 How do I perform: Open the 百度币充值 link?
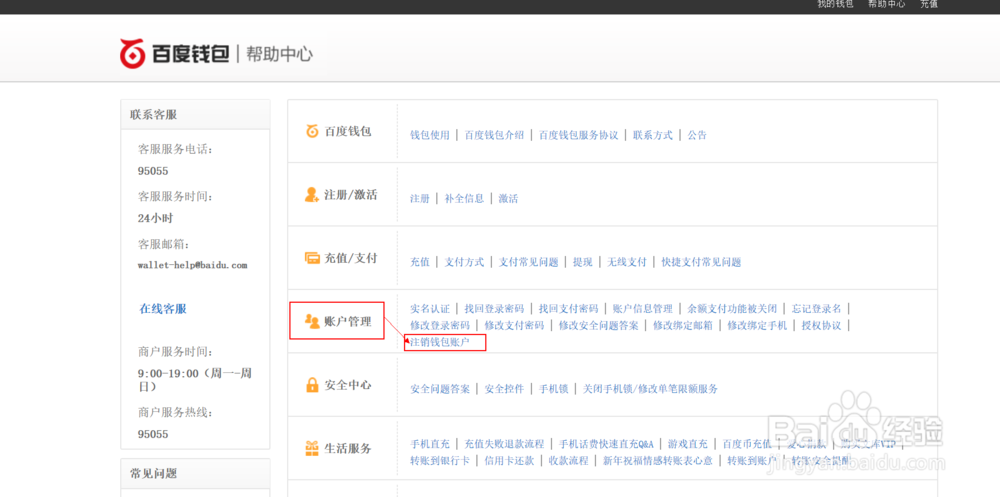pyautogui.click(x=747, y=444)
